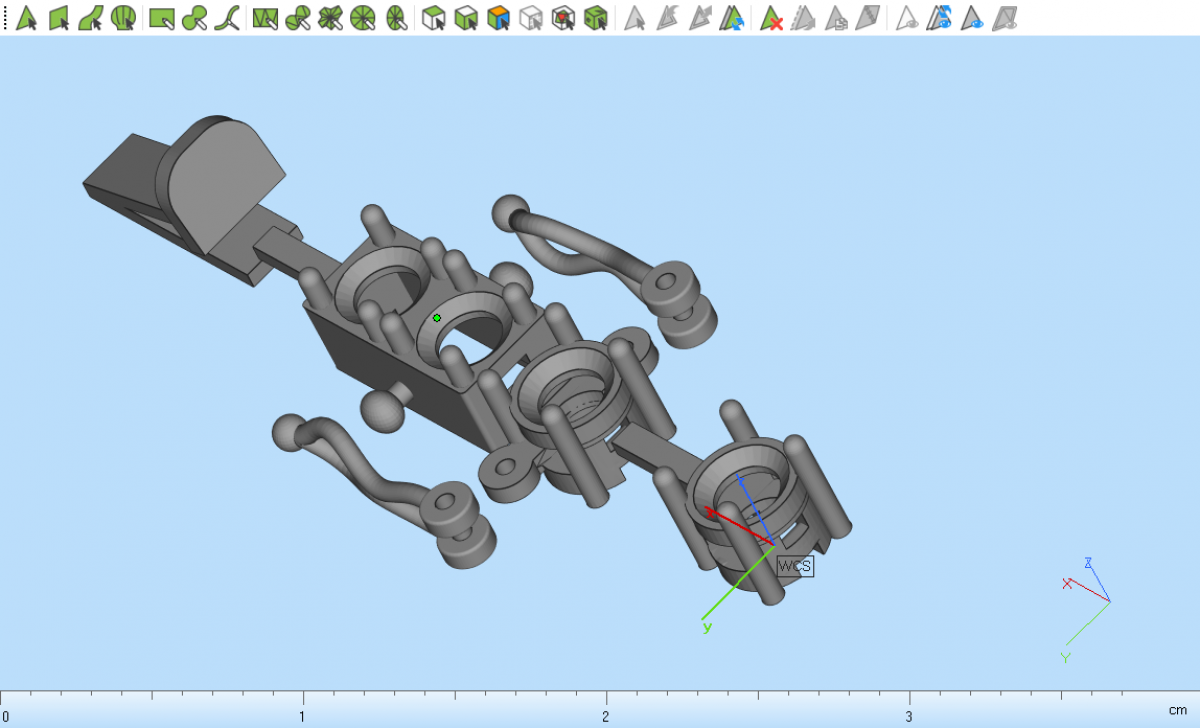The image size is (1200, 728).
Task: Click the triangles with blue refresh arrows
Action: pos(733,18)
